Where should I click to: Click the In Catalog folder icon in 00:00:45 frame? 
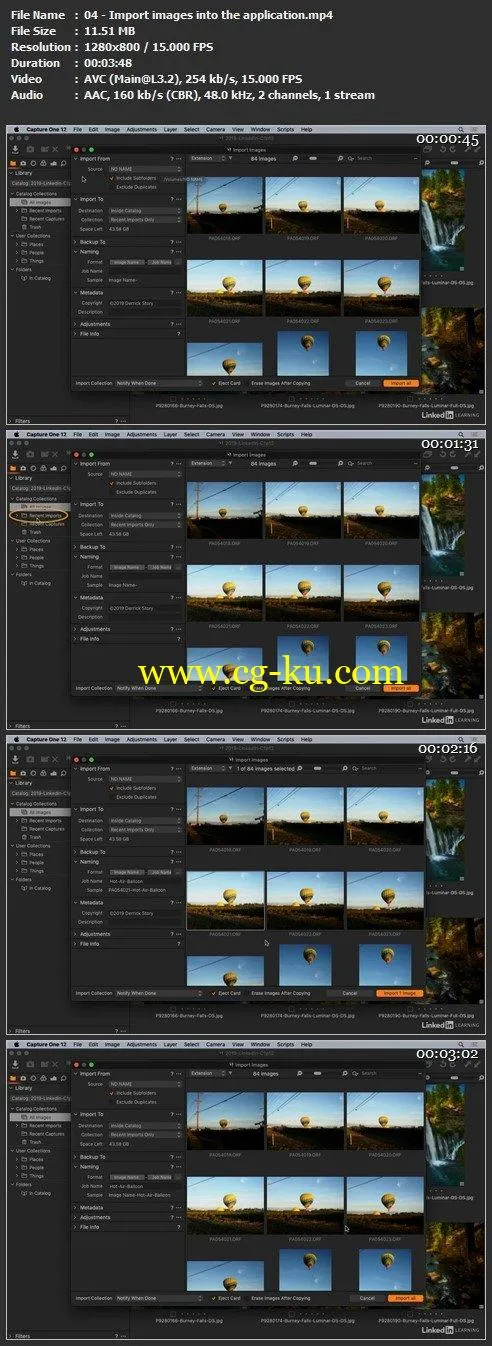click(24, 277)
